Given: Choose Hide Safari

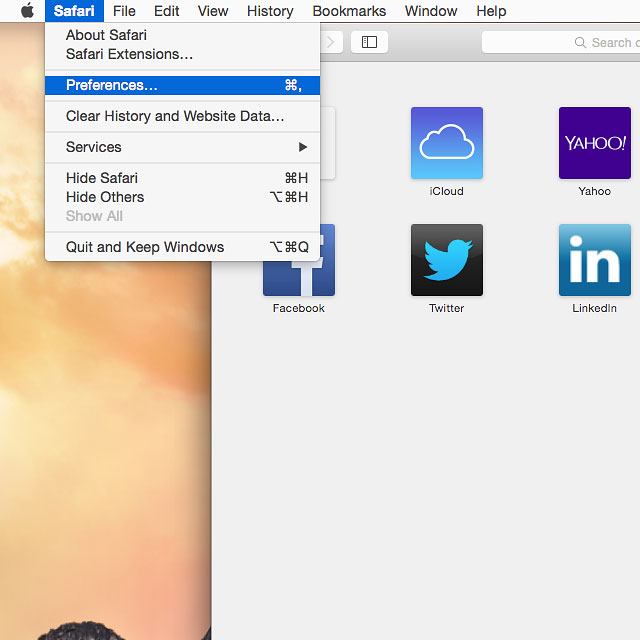Looking at the screenshot, I should pyautogui.click(x=182, y=178).
